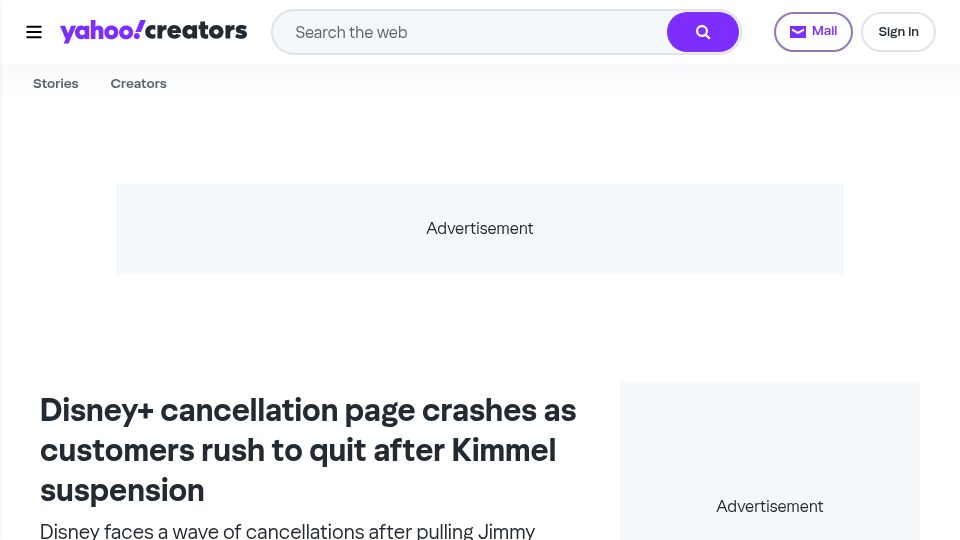
Task: Click the subheading starting 'Disney faces a wave'
Action: coord(288,531)
